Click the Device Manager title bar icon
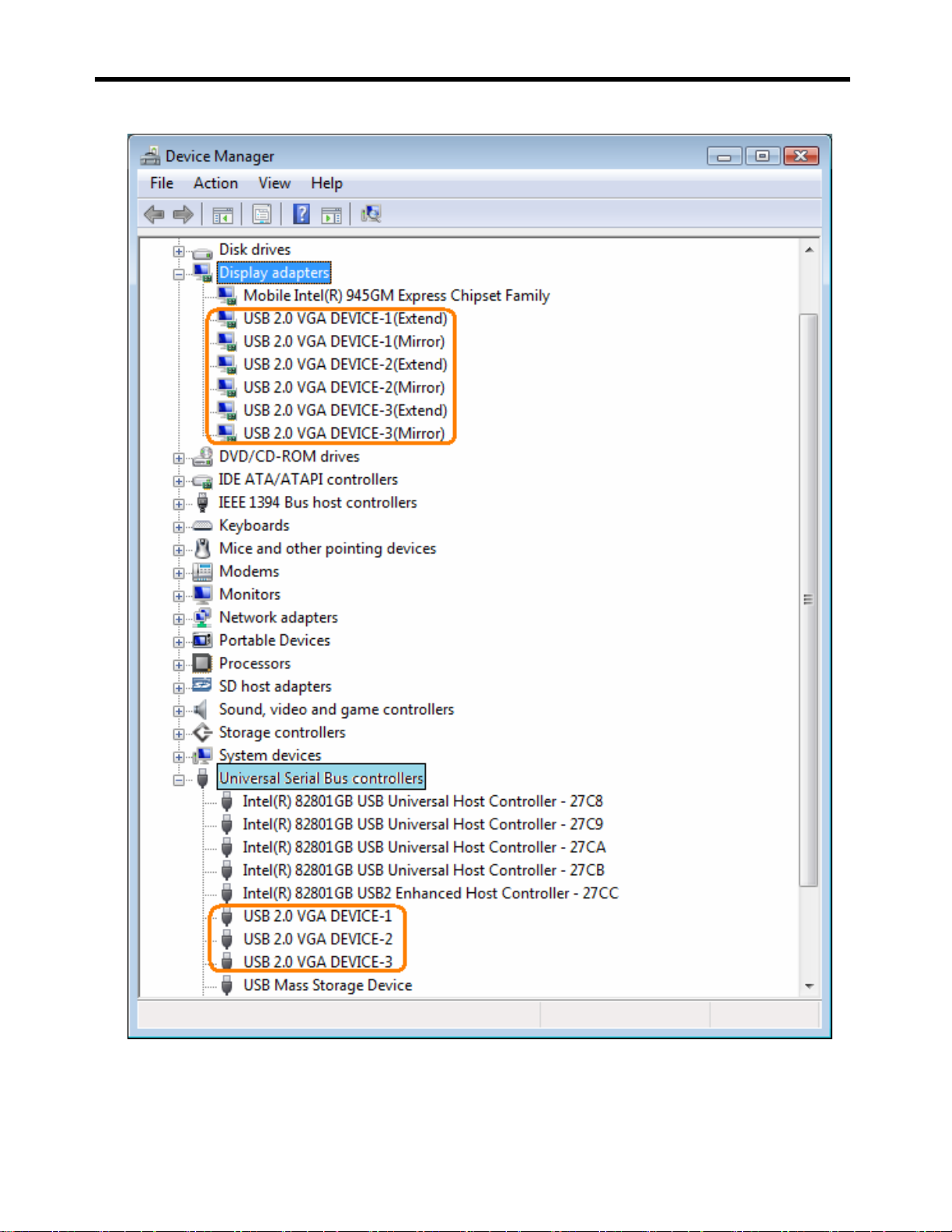 (x=150, y=155)
